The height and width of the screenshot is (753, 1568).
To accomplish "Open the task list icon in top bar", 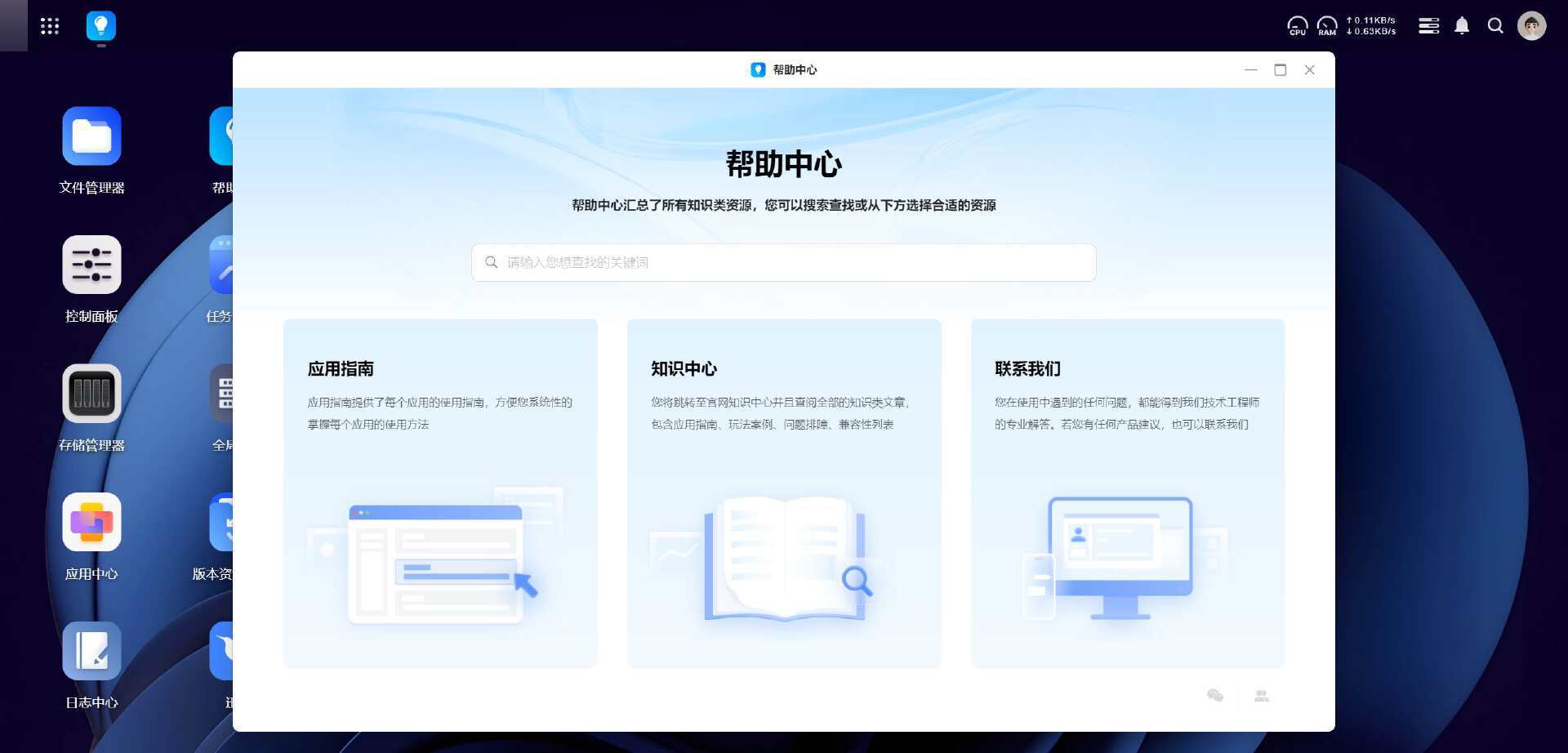I will [x=1429, y=26].
